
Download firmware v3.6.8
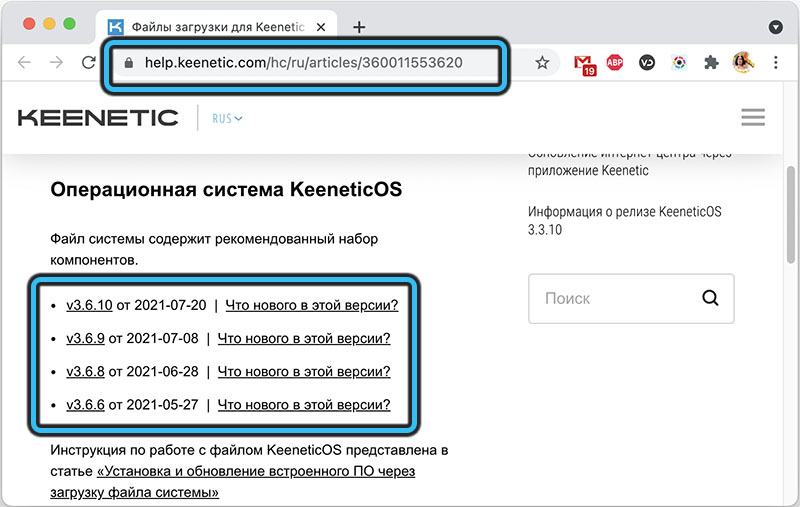(x=85, y=371)
